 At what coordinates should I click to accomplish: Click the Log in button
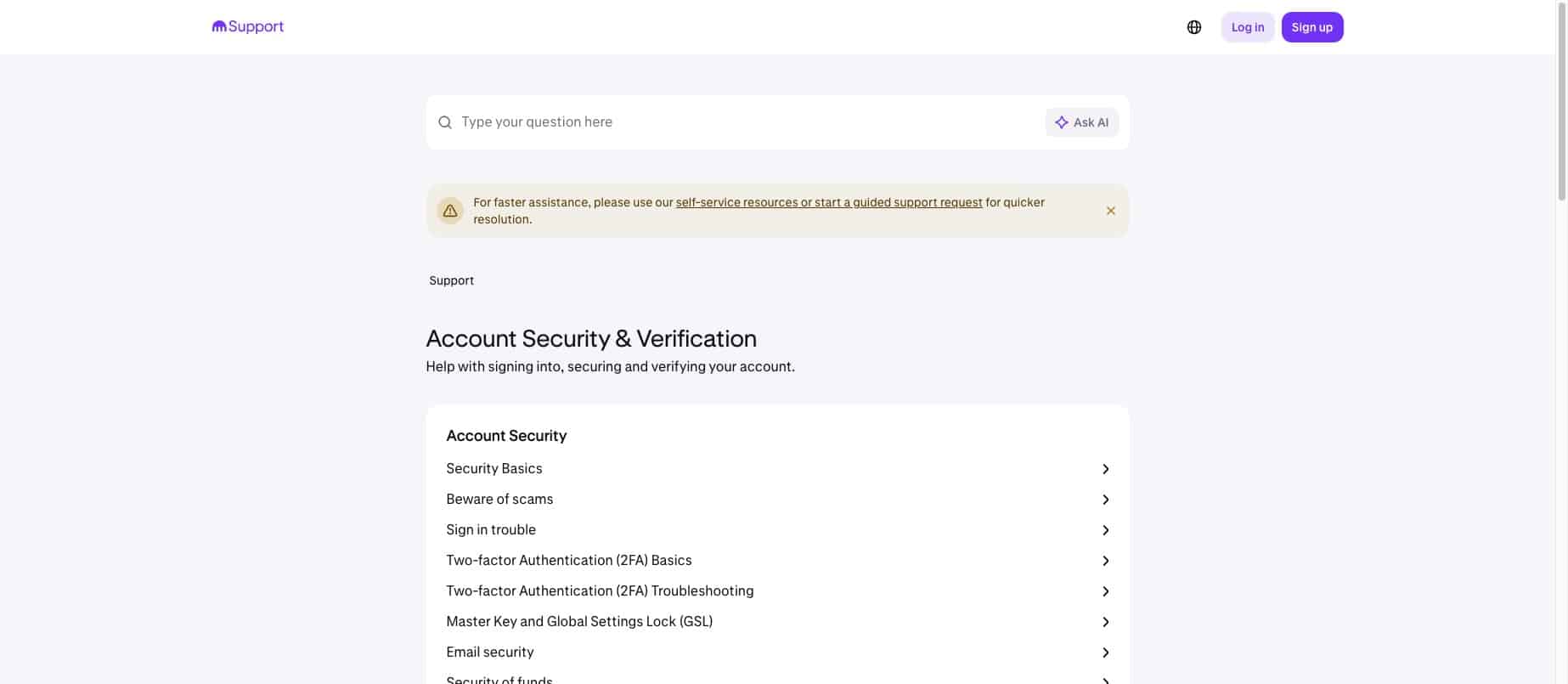pos(1247,27)
